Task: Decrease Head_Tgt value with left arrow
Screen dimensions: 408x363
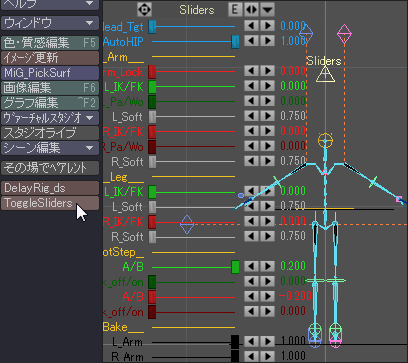Action: click(251, 26)
